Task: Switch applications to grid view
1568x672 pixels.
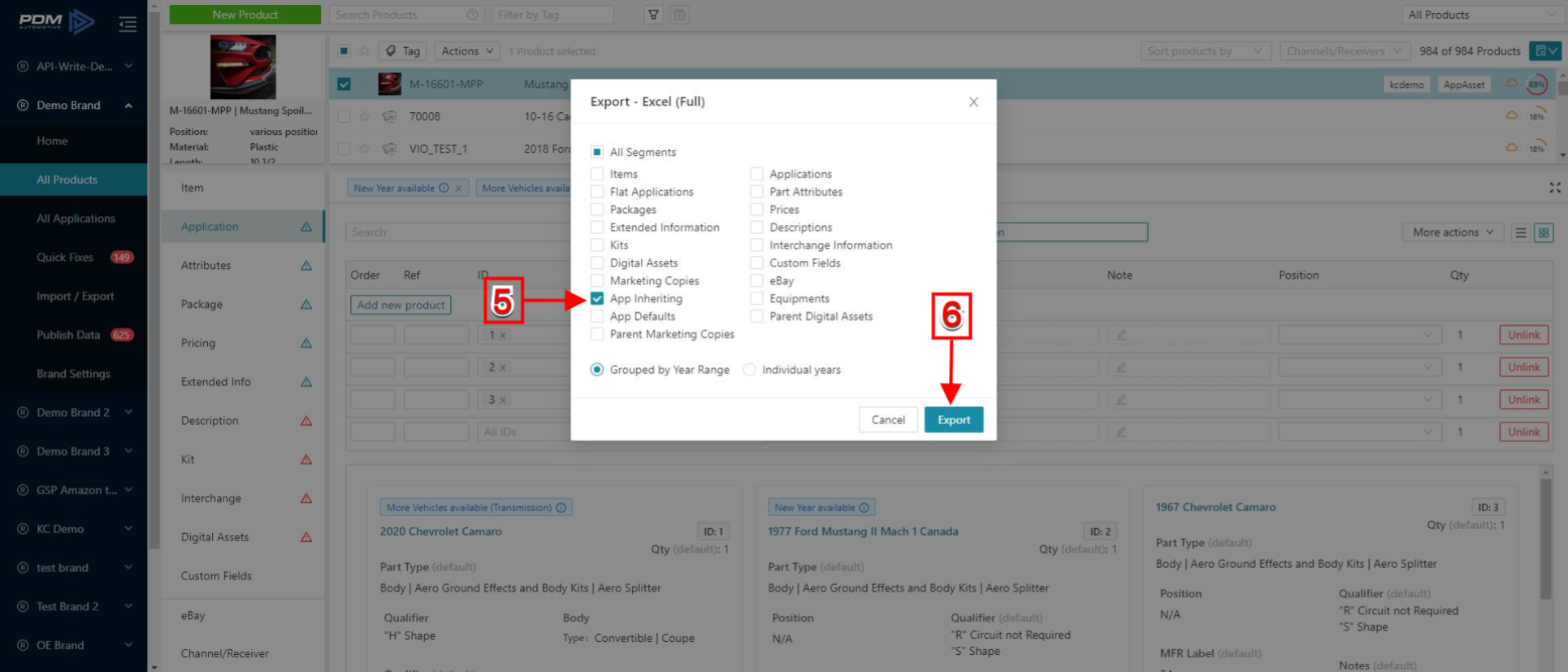Action: [1544, 232]
